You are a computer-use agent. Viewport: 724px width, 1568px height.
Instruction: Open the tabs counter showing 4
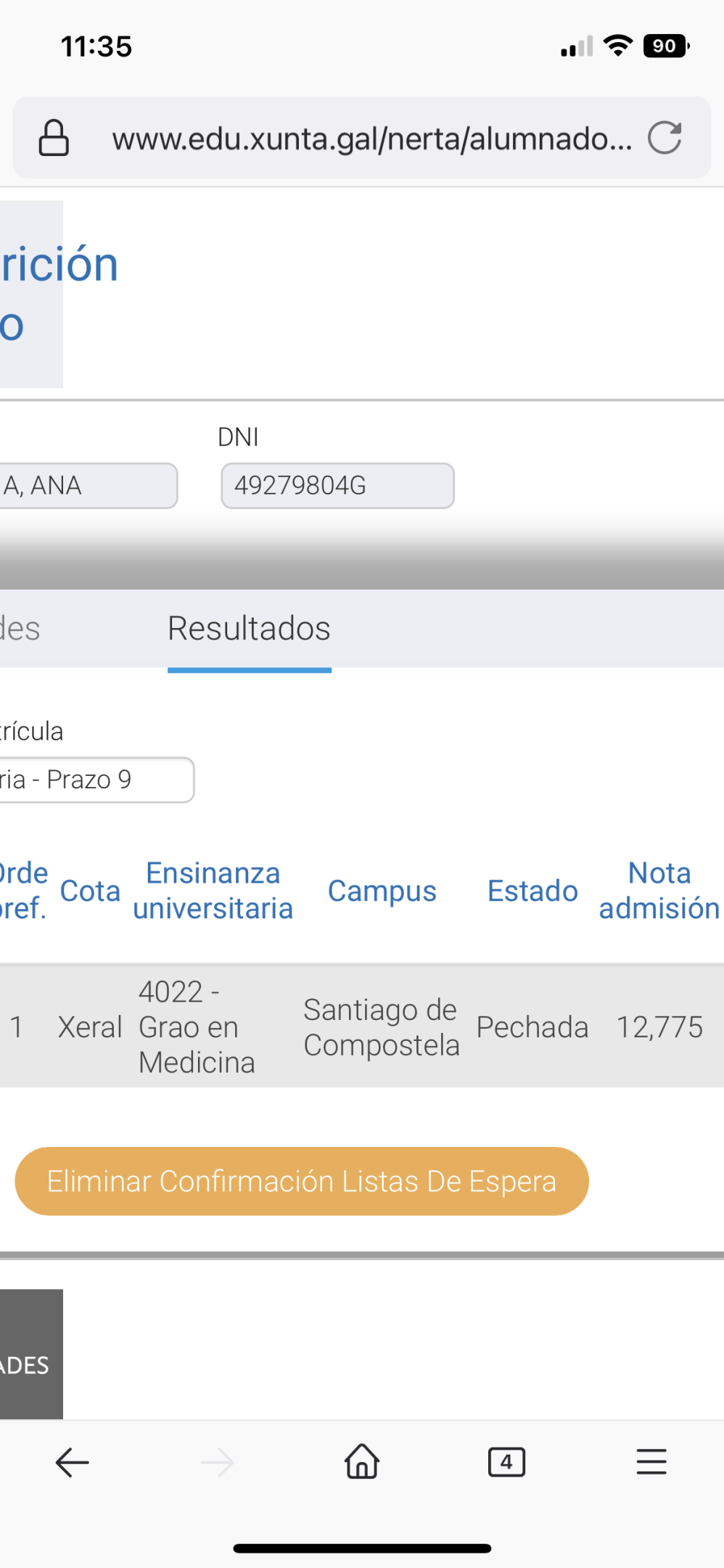pyautogui.click(x=506, y=1462)
